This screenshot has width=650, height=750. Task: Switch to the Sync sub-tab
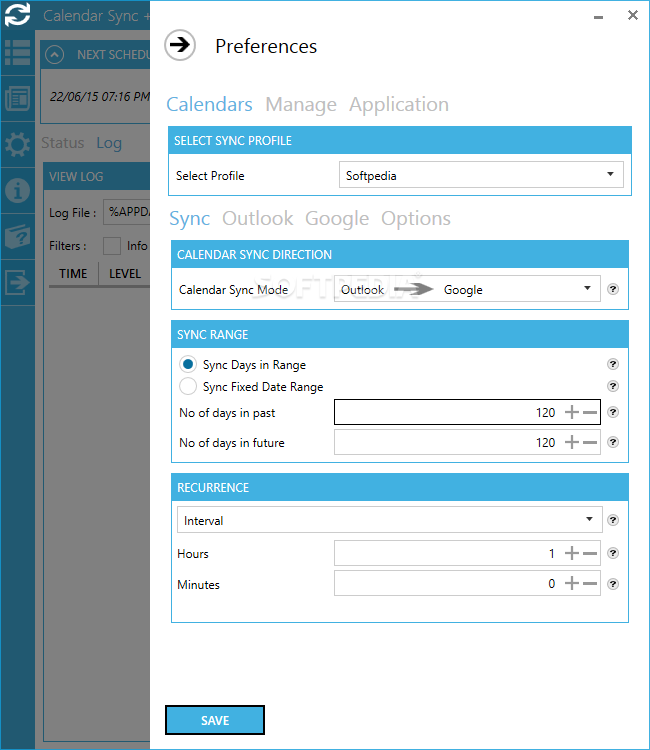point(189,219)
